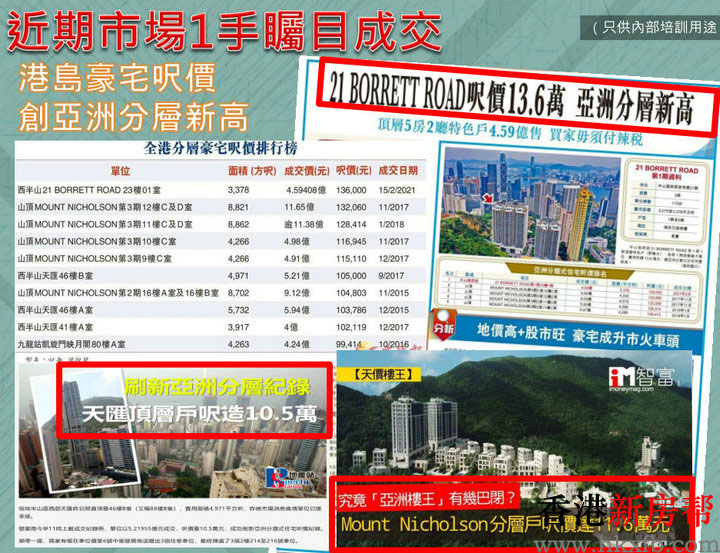The height and width of the screenshot is (553, 720).
Task: Click the headline 近期市場1手矚目成交
Action: (x=224, y=32)
